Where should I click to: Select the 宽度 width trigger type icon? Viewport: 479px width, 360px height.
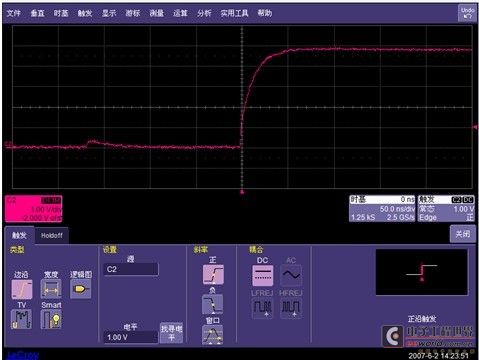(51, 289)
